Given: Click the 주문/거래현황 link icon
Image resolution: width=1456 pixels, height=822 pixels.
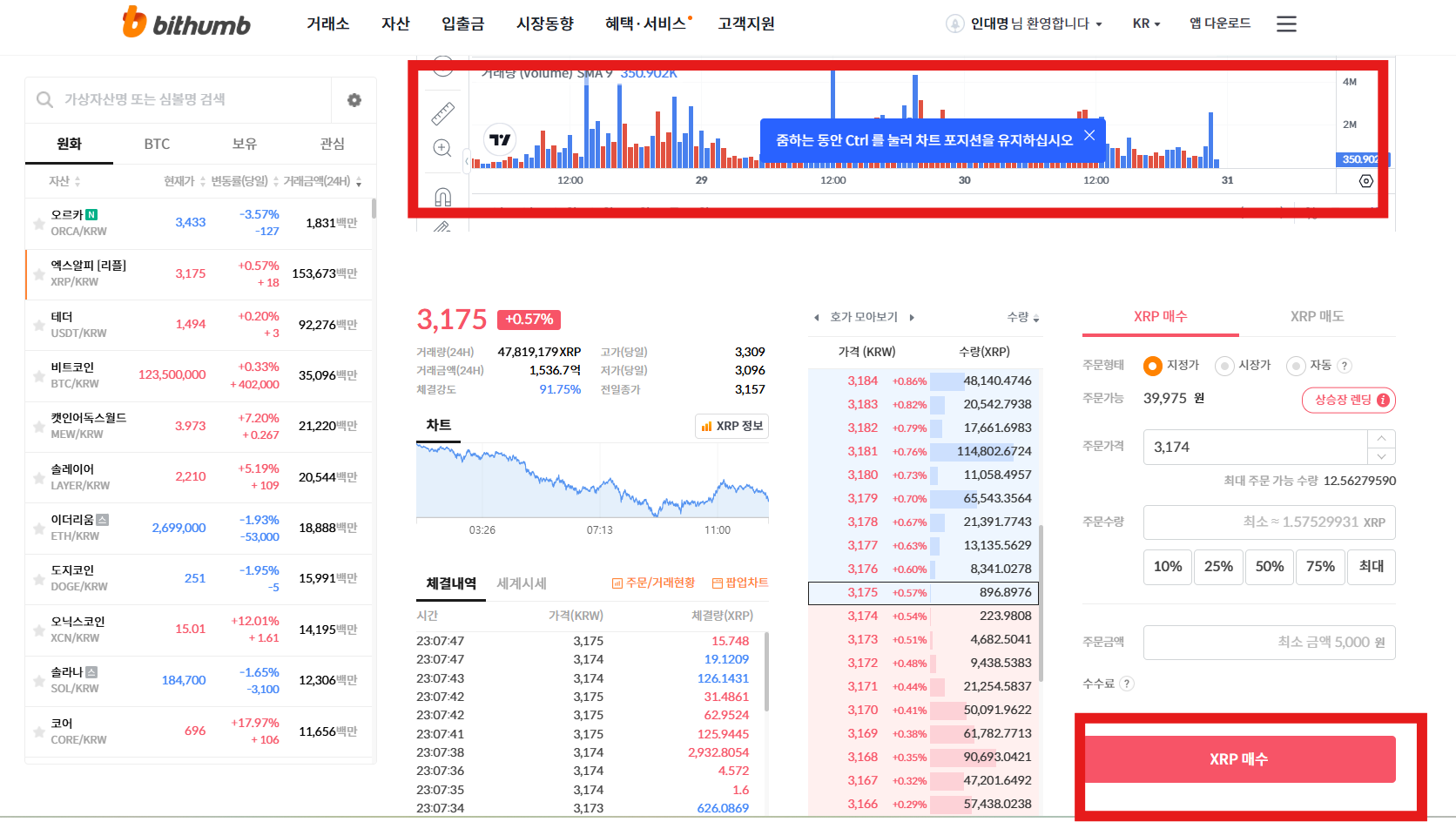Looking at the screenshot, I should tap(617, 583).
